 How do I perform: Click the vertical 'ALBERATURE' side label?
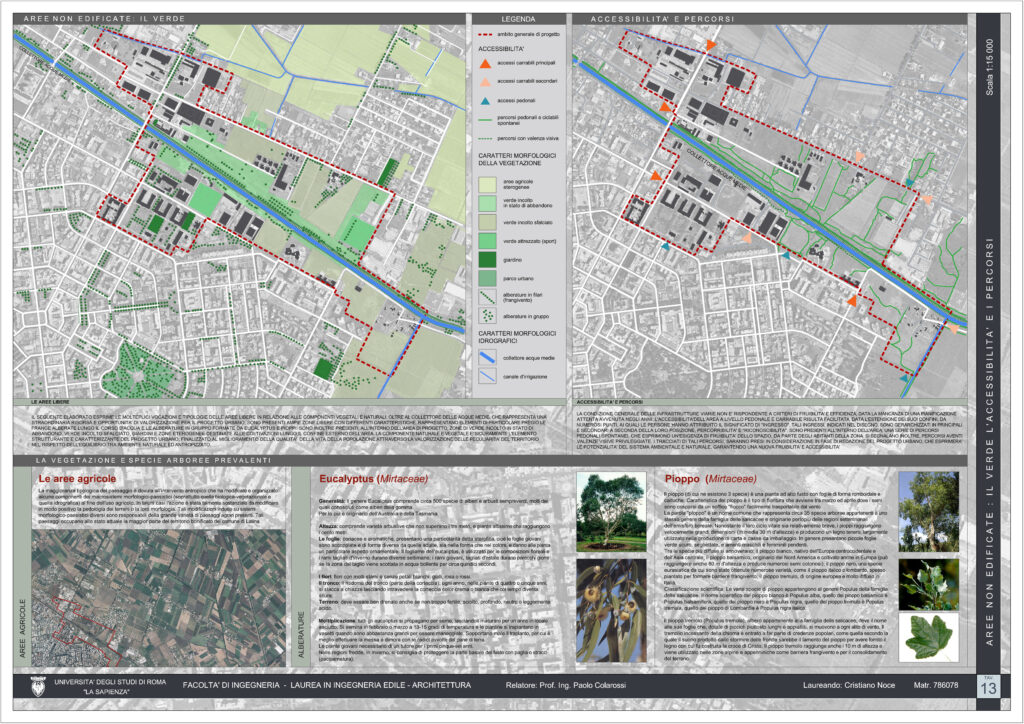click(301, 635)
